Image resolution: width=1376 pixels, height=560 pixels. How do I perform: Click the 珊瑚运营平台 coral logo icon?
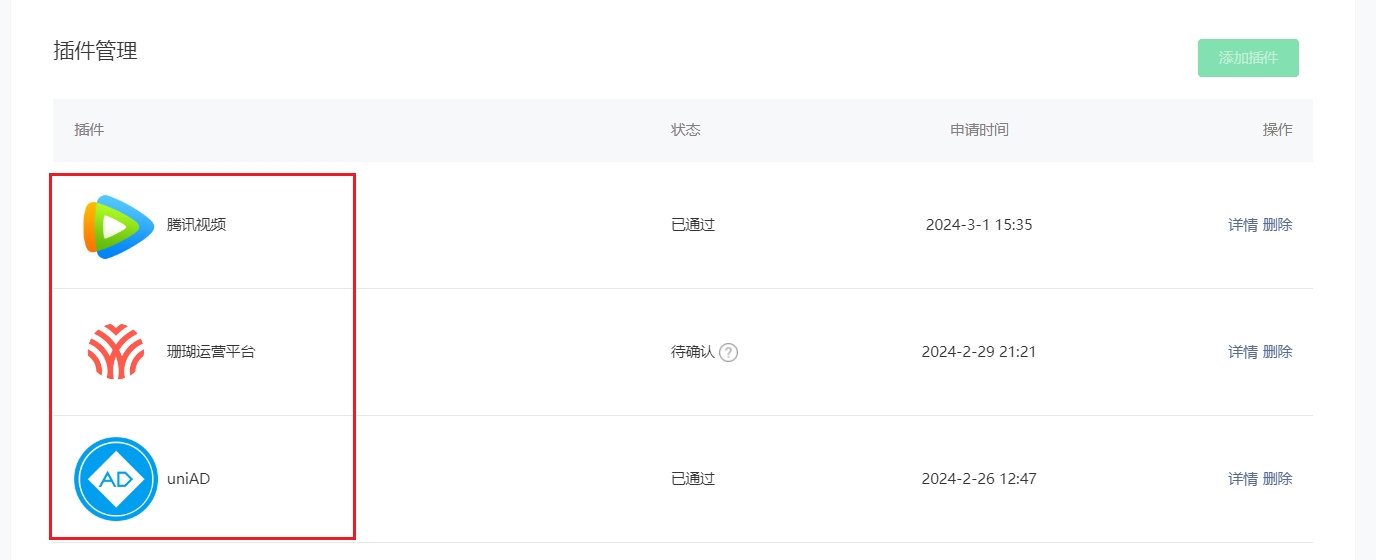click(116, 352)
